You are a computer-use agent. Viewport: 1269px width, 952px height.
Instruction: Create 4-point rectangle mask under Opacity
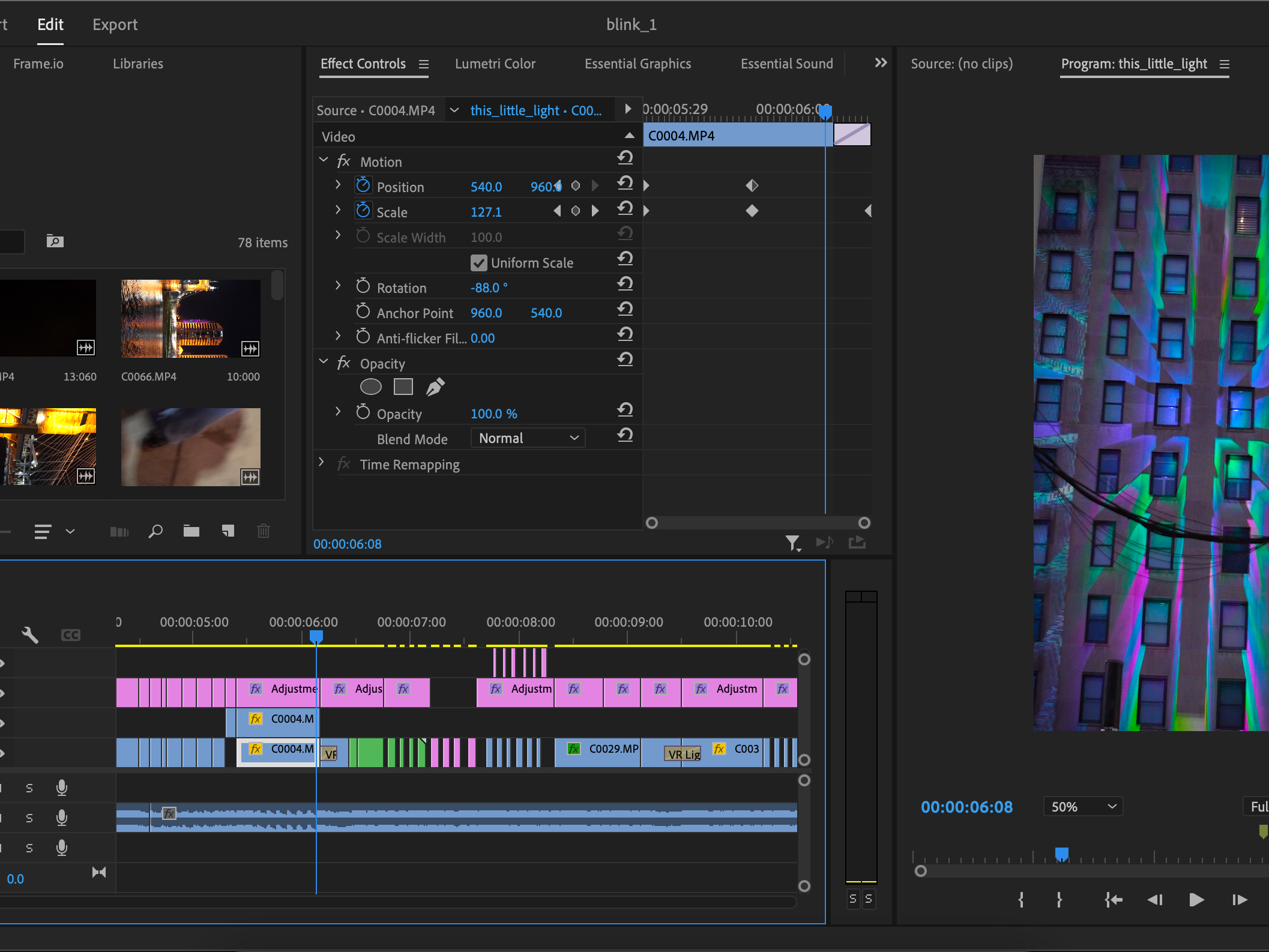pyautogui.click(x=403, y=387)
